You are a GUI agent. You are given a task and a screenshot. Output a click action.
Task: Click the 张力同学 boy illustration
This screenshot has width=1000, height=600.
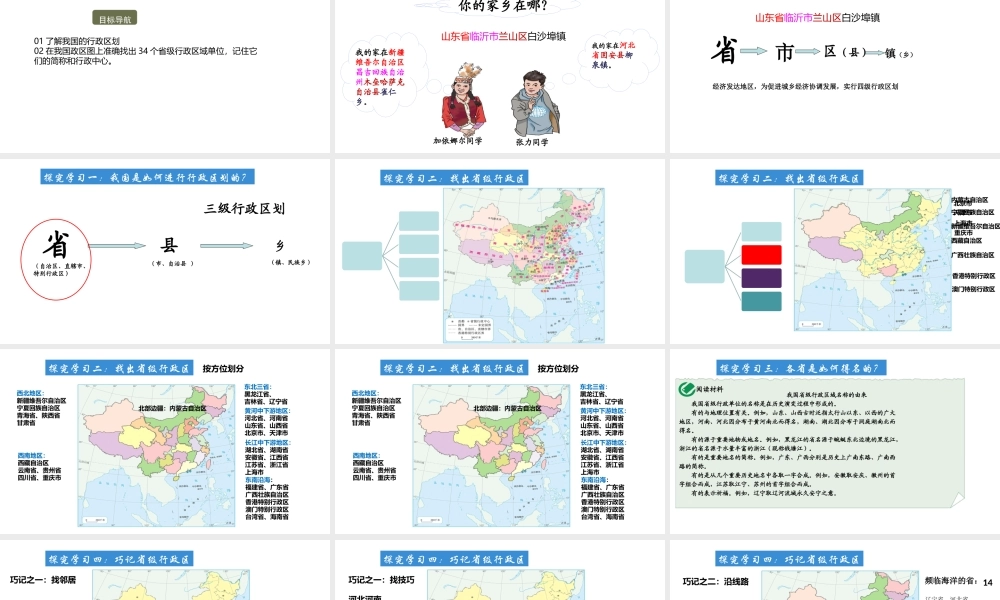pos(534,103)
